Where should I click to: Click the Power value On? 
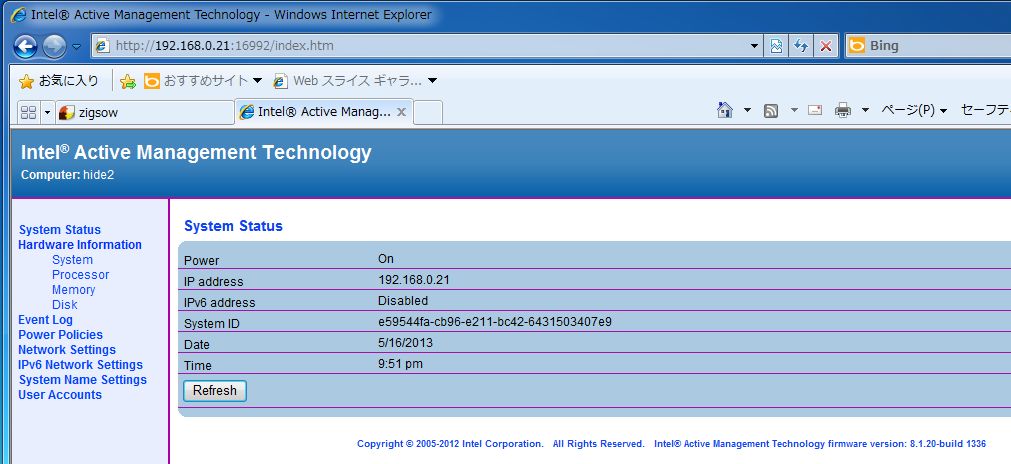[386, 259]
